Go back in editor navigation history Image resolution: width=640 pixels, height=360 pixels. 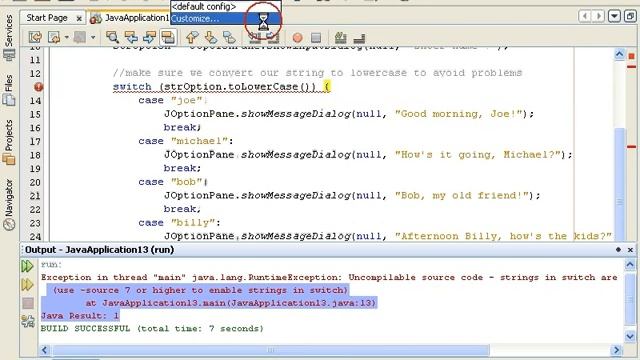tap(54, 38)
